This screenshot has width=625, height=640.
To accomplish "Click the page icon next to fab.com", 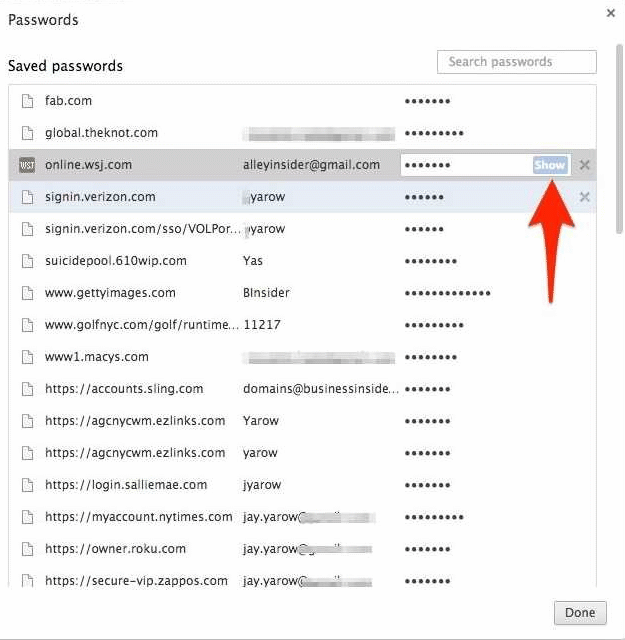I will tap(27, 101).
